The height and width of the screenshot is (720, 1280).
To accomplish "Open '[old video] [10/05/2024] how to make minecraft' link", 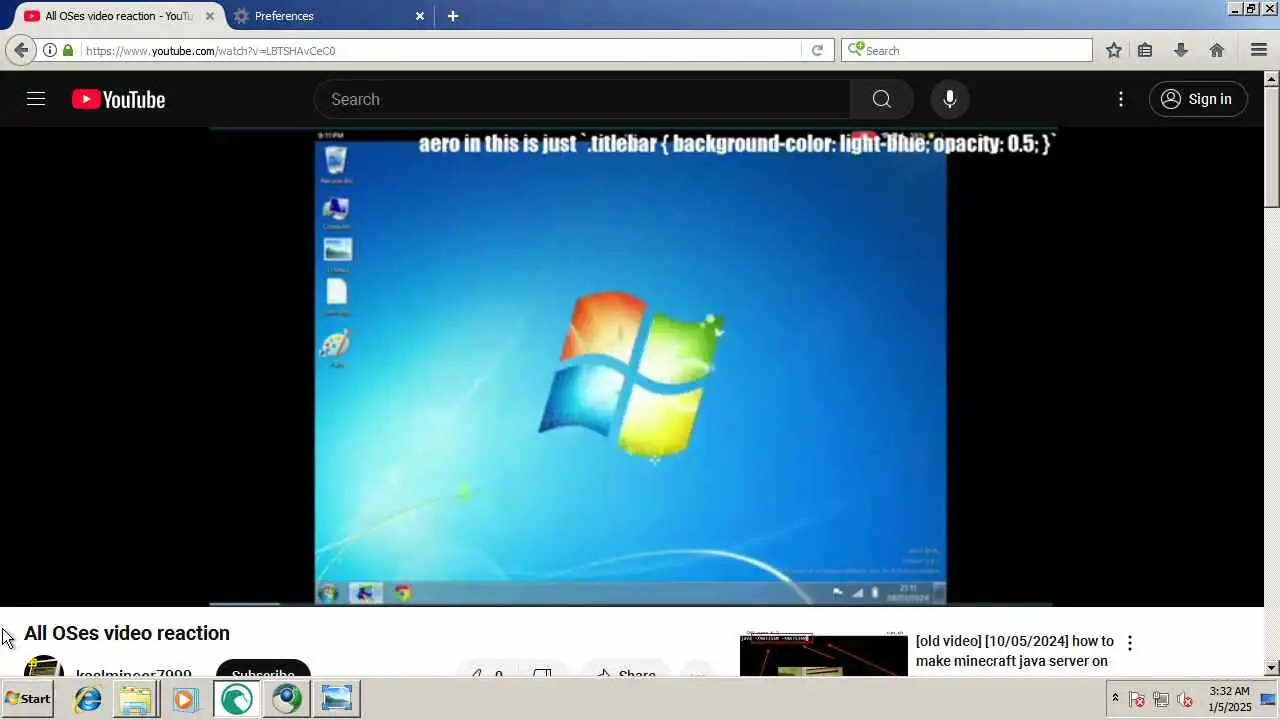I will coord(1014,651).
